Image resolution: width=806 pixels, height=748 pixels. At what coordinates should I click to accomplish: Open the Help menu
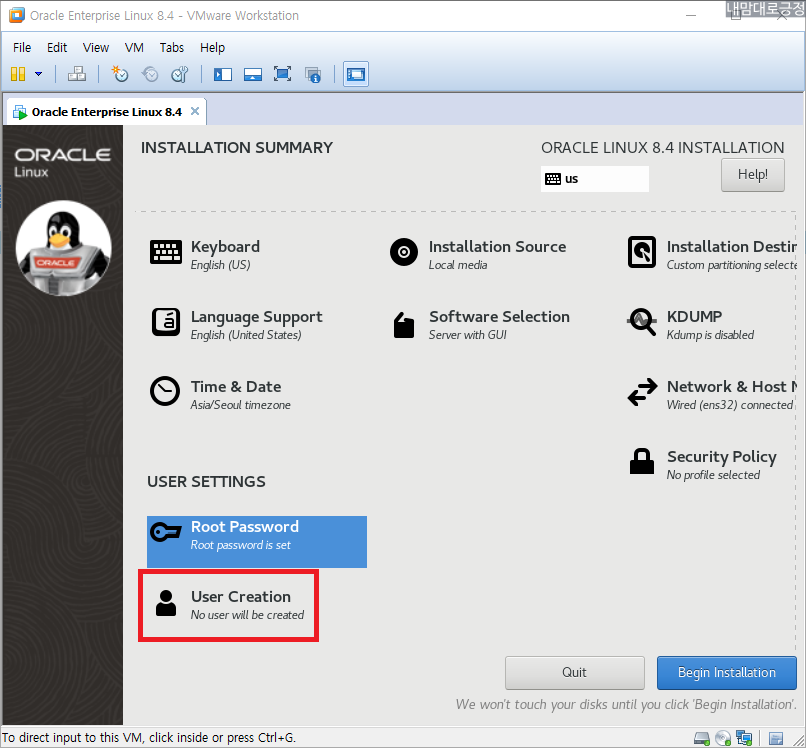coord(212,47)
